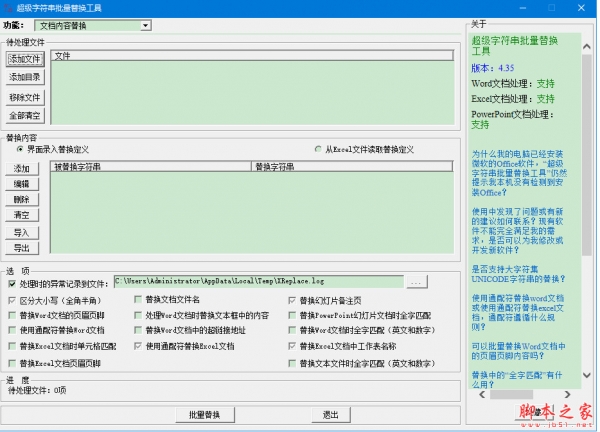Click the 添加文件 button
Image resolution: width=600 pixels, height=432 pixels.
tap(25, 59)
